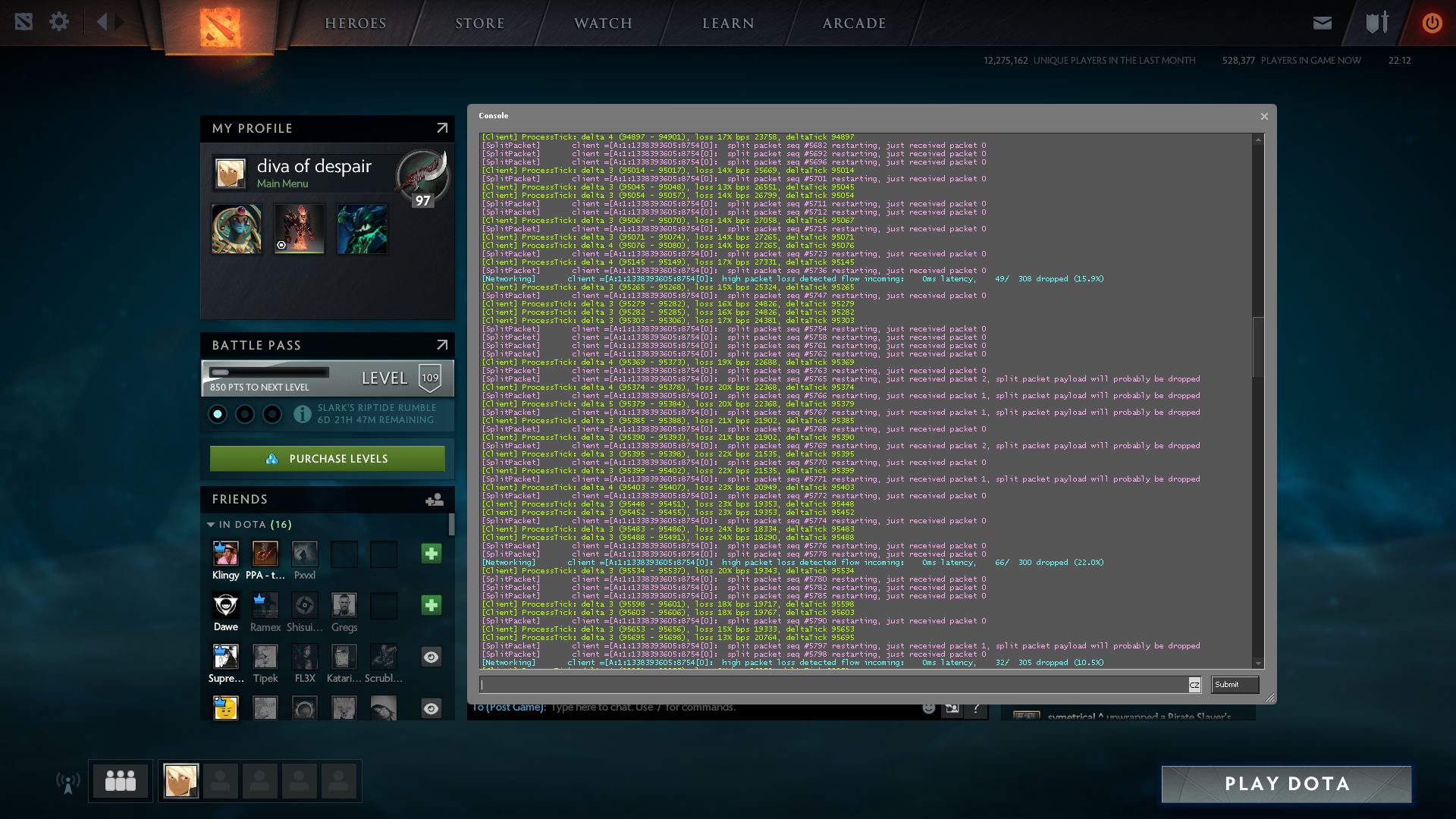This screenshot has width=1456, height=819.
Task: Select Gregs friend avatar
Action: [344, 605]
